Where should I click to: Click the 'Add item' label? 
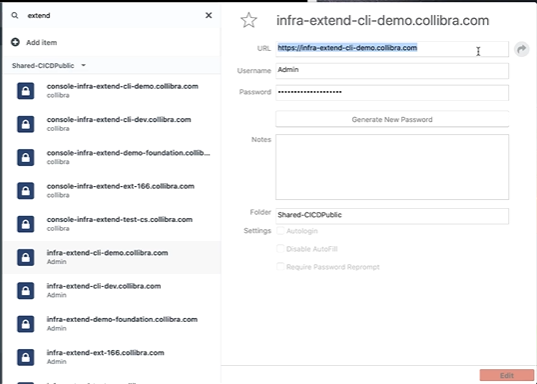click(x=41, y=42)
